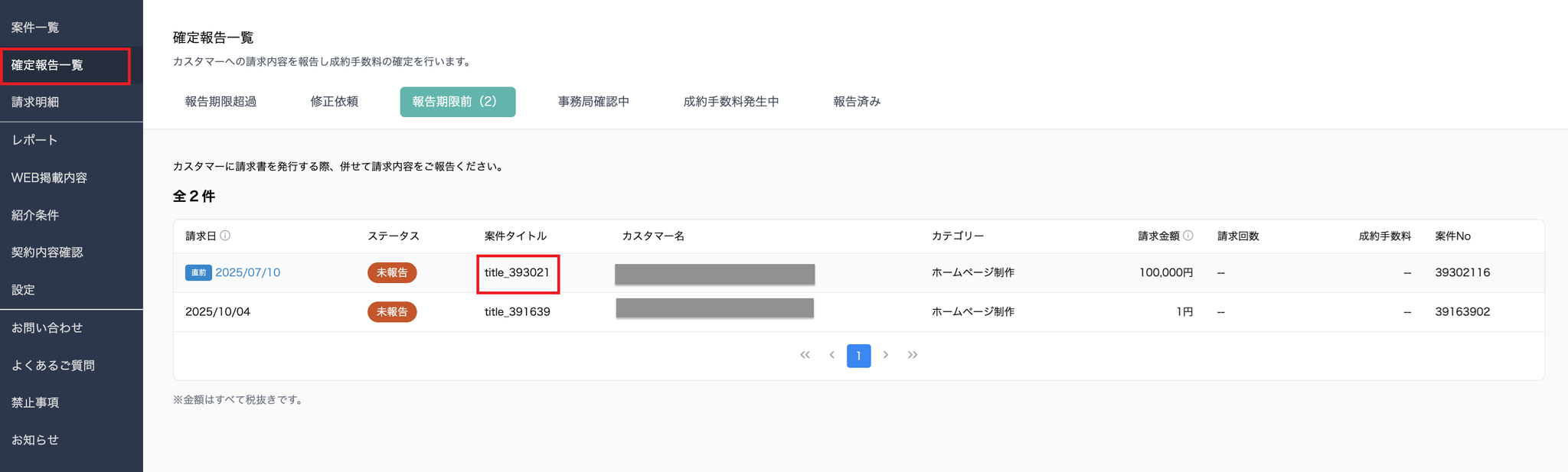
Task: Go to the previous page arrow
Action: pos(831,355)
